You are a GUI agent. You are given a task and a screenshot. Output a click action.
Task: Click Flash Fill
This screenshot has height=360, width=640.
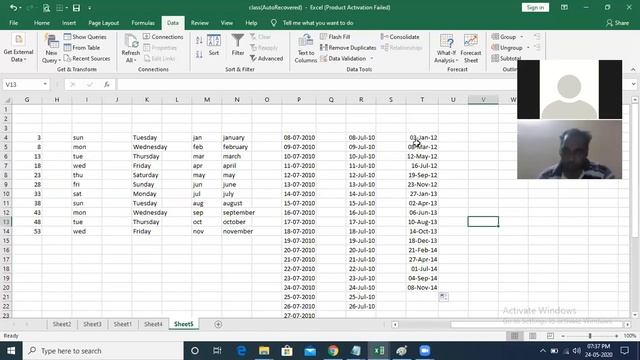click(x=335, y=37)
